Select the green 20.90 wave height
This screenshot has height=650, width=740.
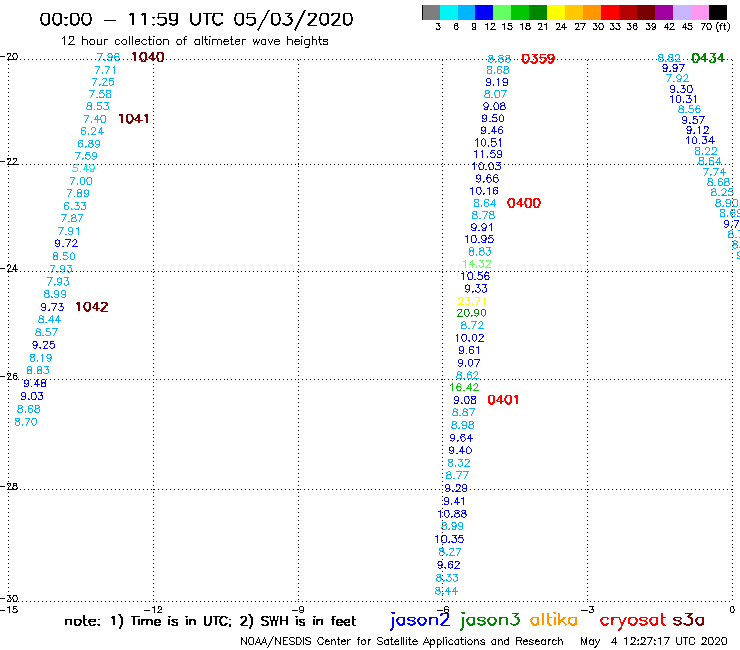tap(471, 313)
